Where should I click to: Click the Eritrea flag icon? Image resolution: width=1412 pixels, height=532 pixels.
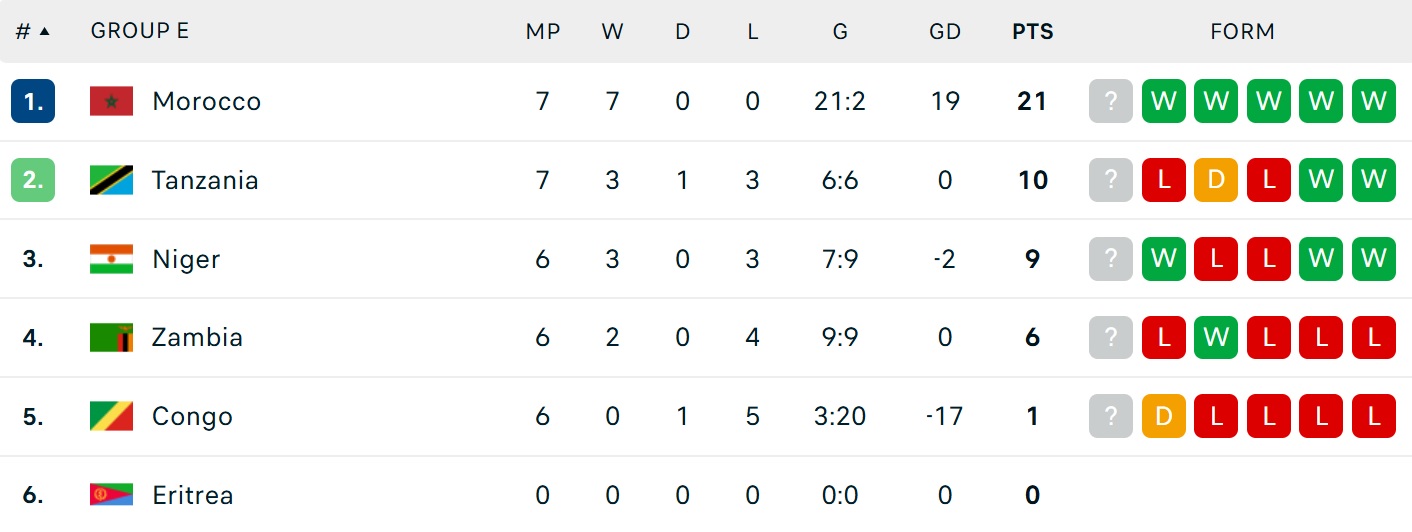[111, 495]
